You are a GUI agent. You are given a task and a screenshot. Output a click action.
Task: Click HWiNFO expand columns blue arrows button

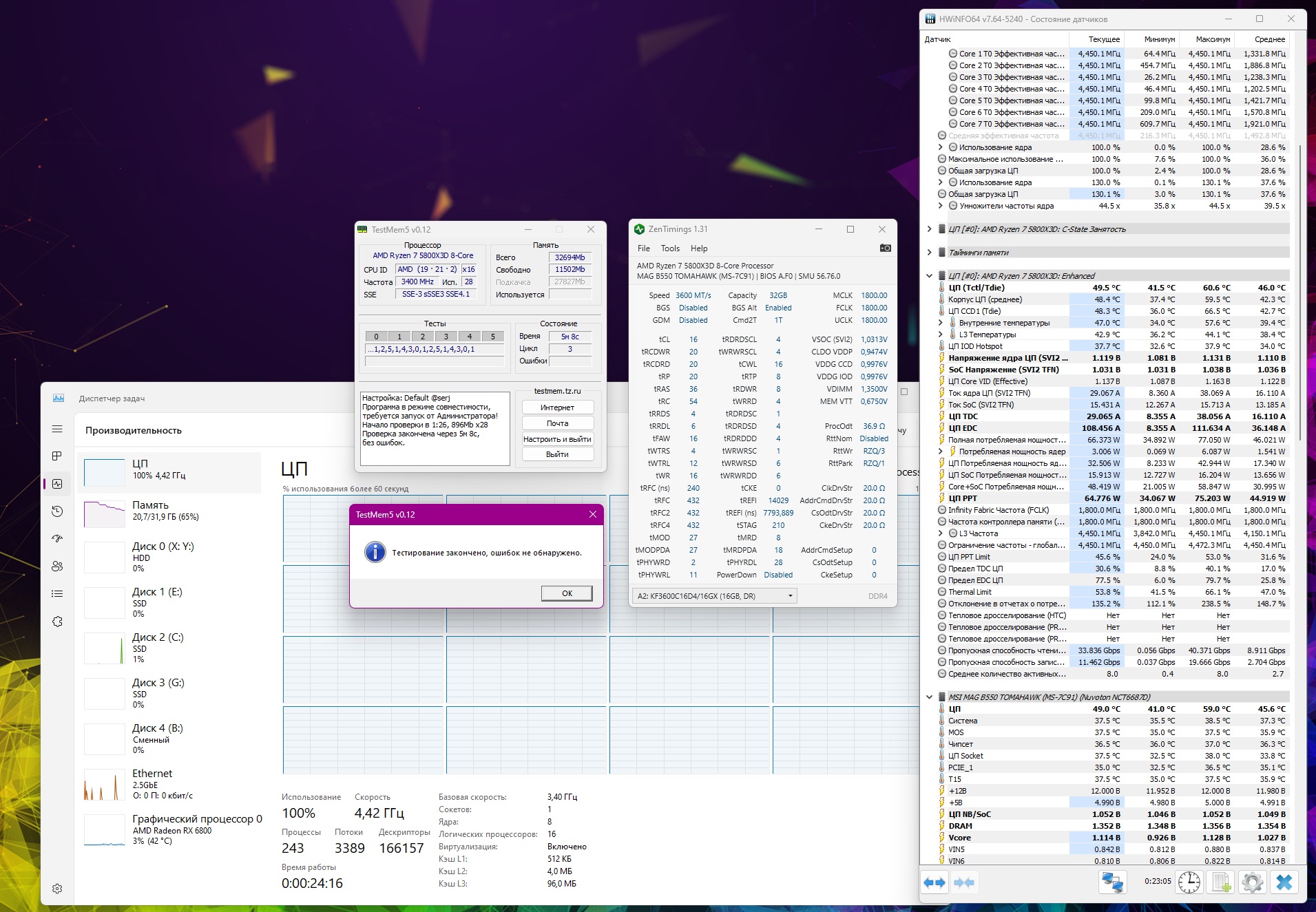point(934,882)
